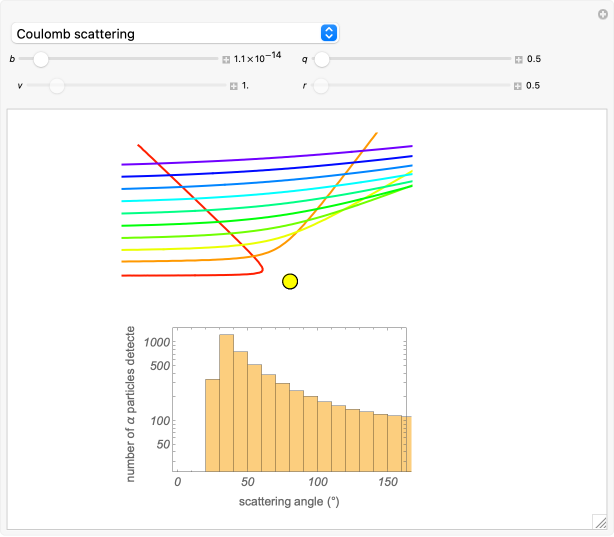Image resolution: width=614 pixels, height=537 pixels.
Task: Click the yellow nucleus circle
Action: [x=290, y=281]
